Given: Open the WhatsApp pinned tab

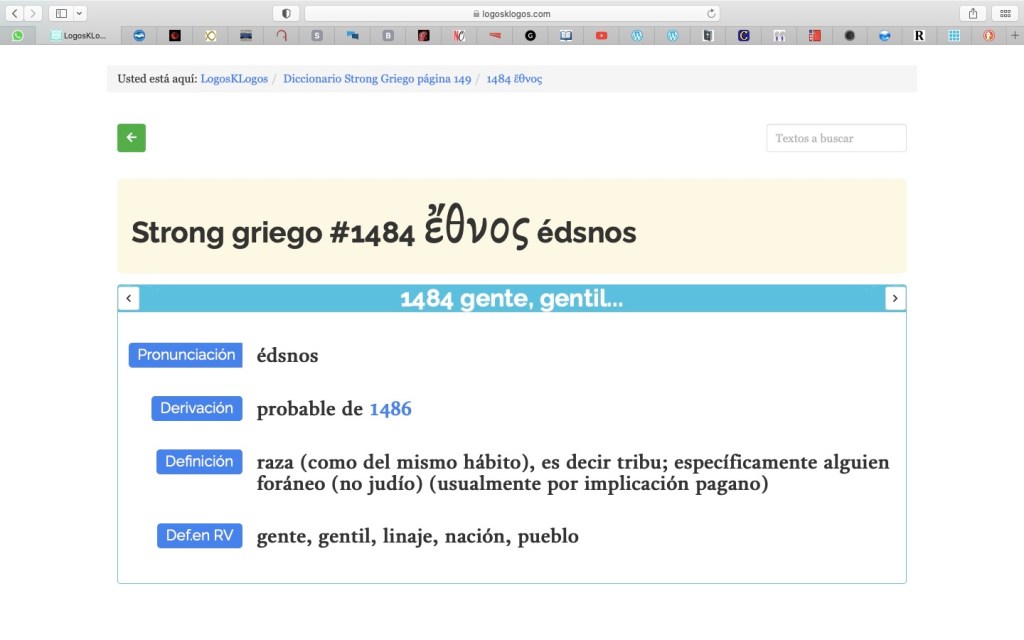Looking at the screenshot, I should (17, 35).
